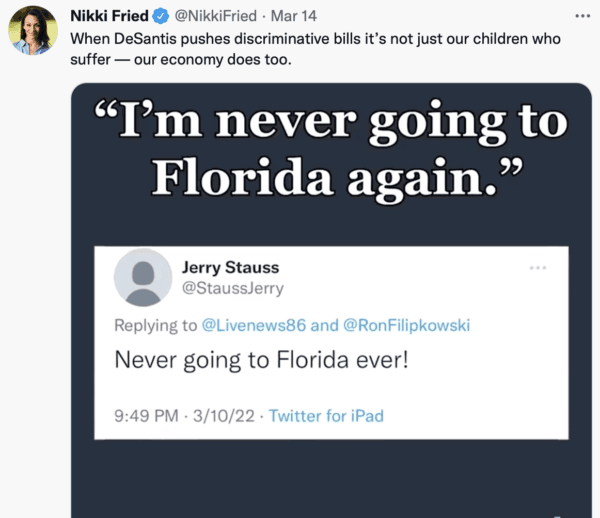Click the 'Never going to Florida ever!' text
Image resolution: width=600 pixels, height=518 pixels.
(261, 360)
